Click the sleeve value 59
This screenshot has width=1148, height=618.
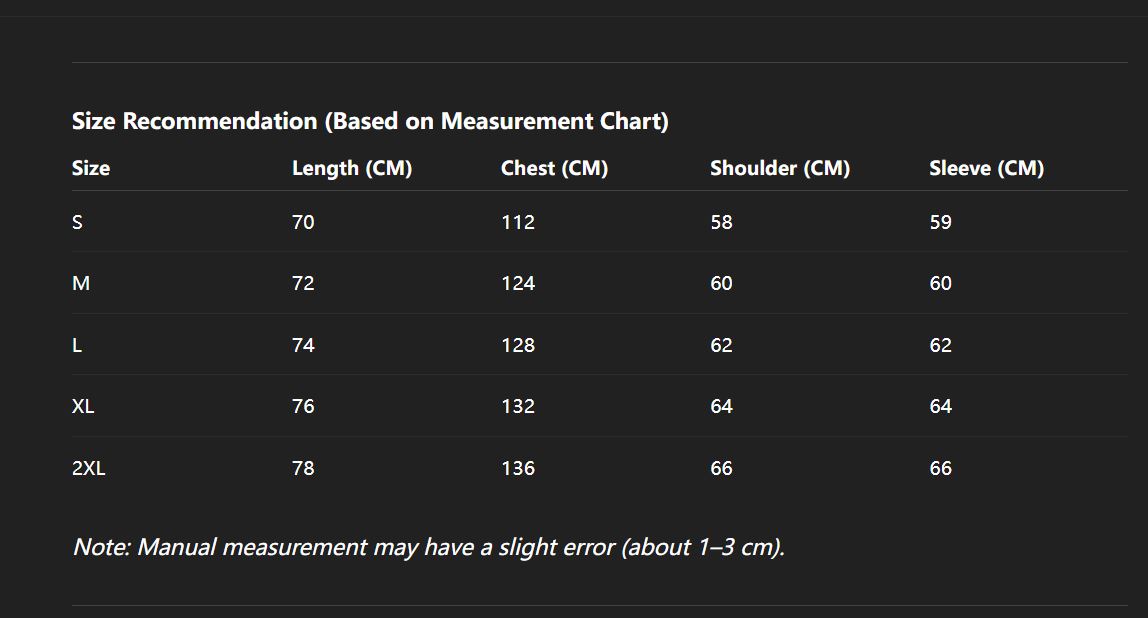[x=940, y=222]
